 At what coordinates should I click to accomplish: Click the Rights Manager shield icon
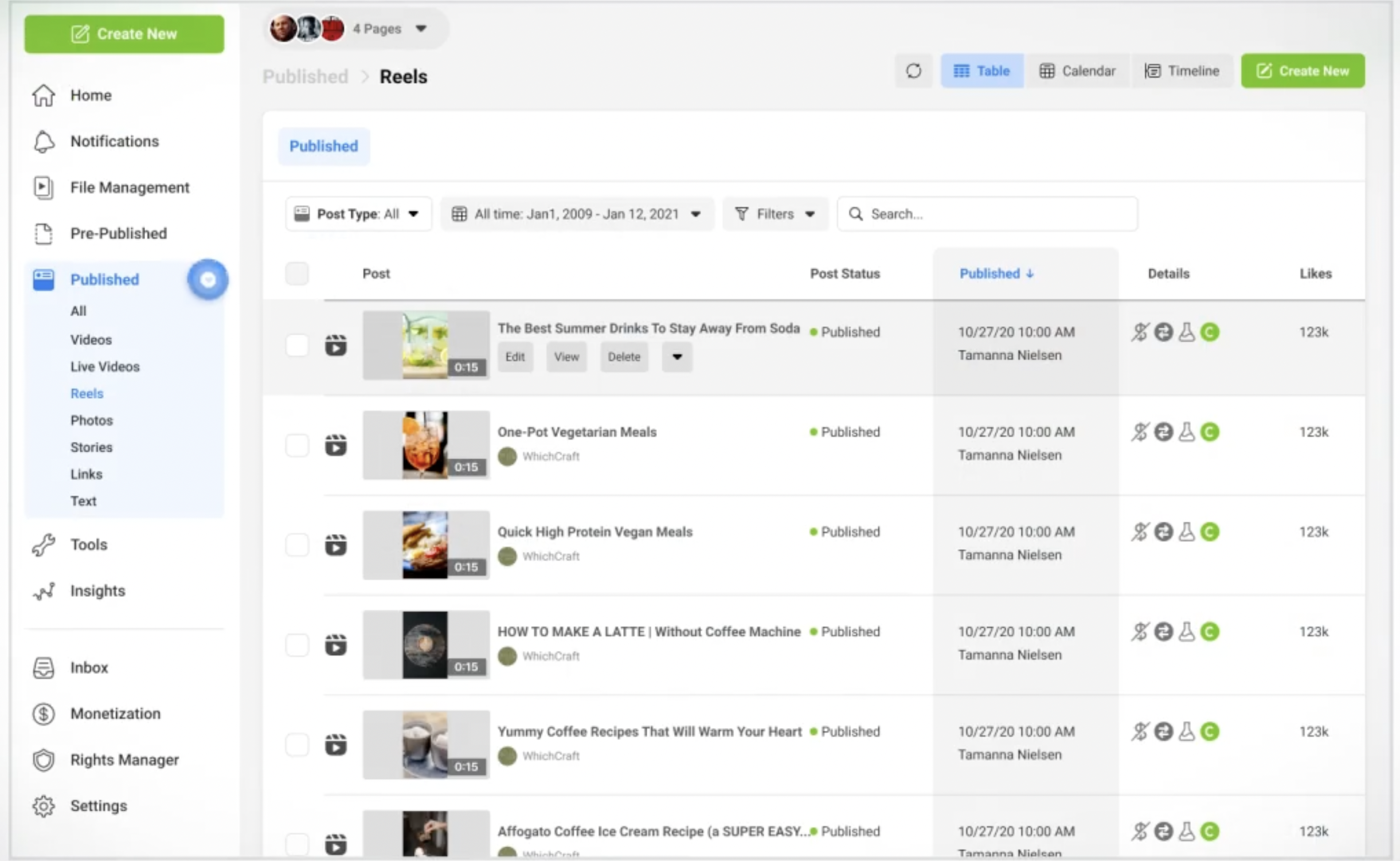point(44,760)
